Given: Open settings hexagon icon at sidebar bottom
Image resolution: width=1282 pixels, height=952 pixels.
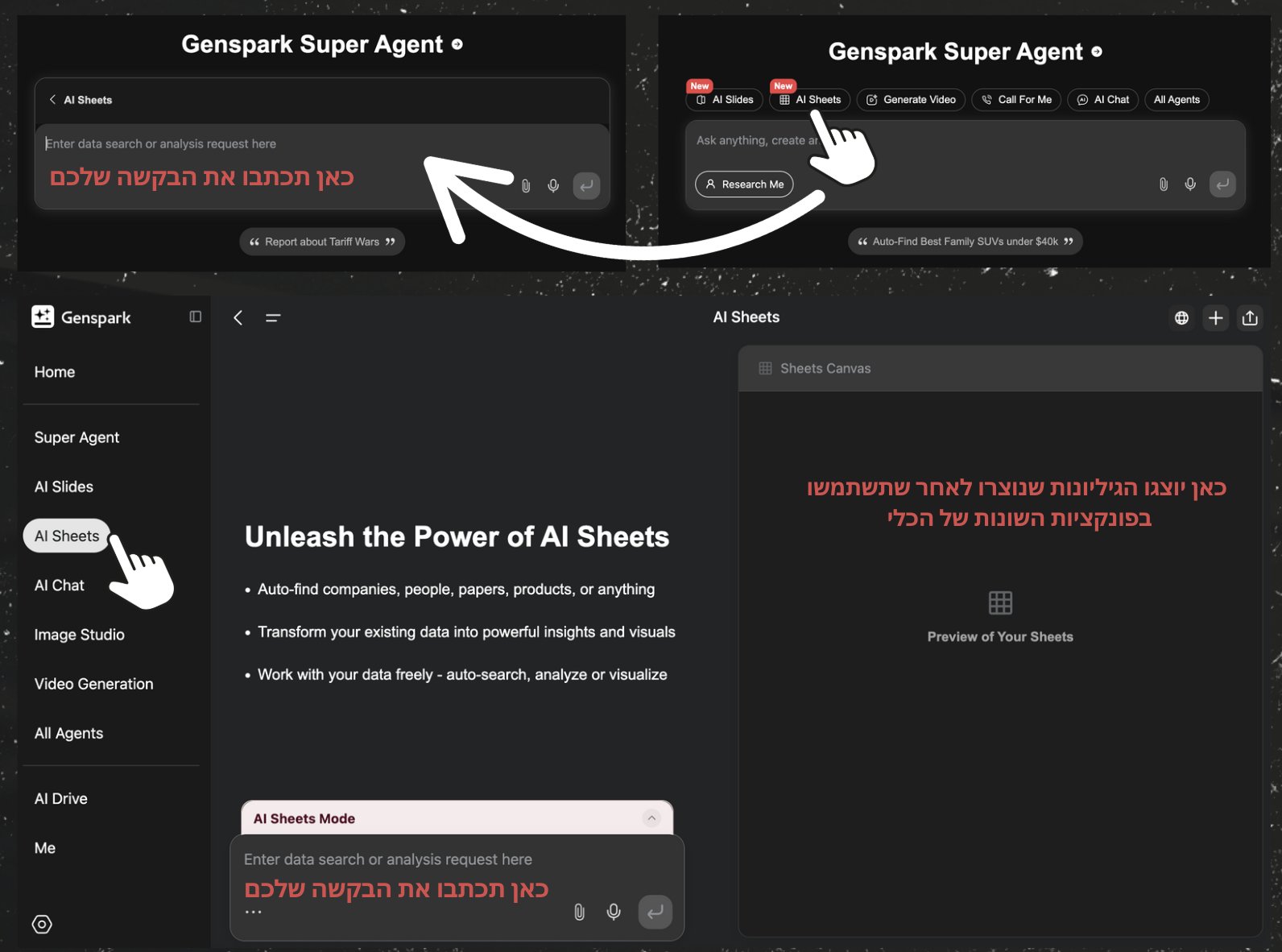Looking at the screenshot, I should click(42, 924).
